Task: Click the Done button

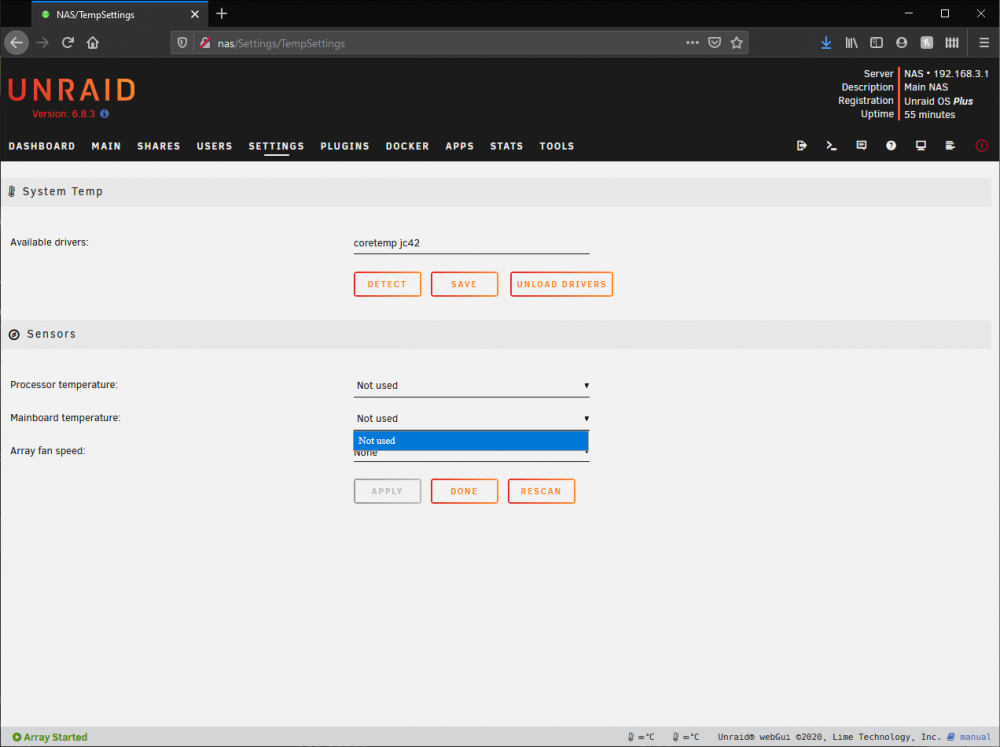Action: (x=464, y=491)
